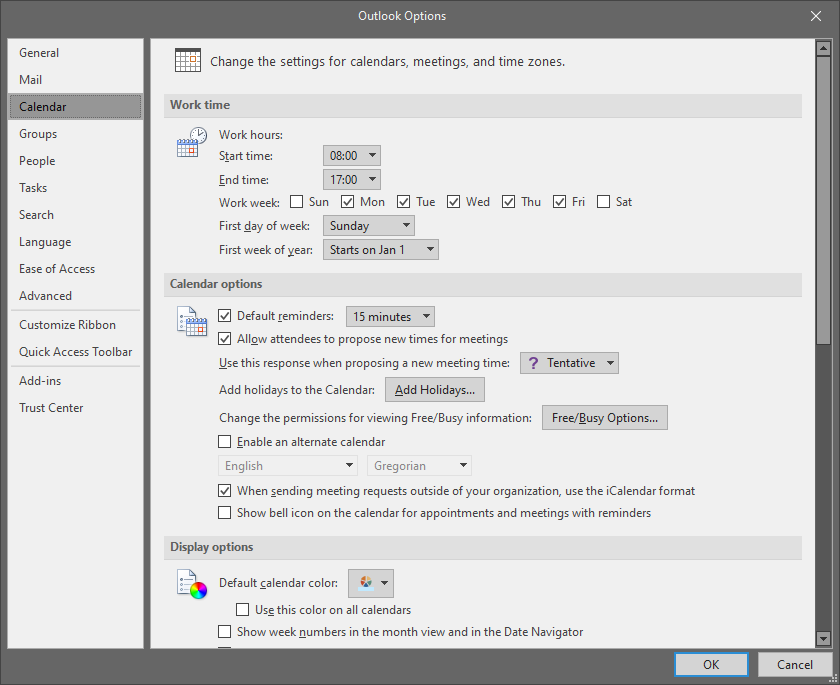Viewport: 840px width, 685px height.
Task: Enable an alternate calendar checkbox
Action: (224, 441)
